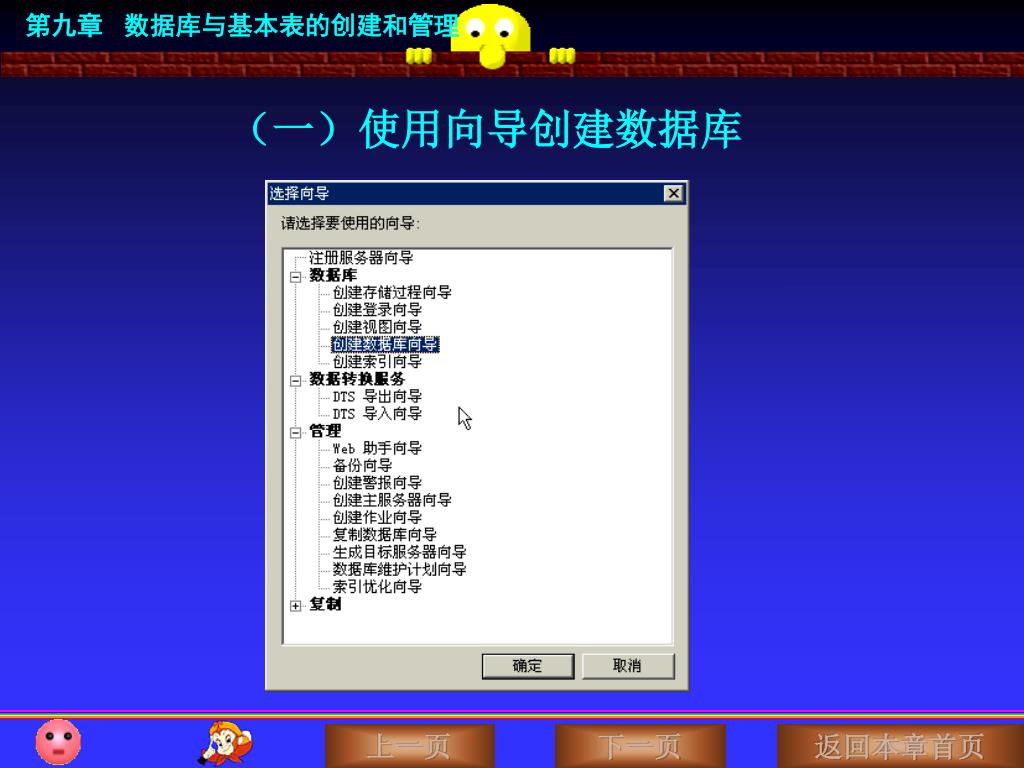Select 创建警报向导 item

(377, 483)
